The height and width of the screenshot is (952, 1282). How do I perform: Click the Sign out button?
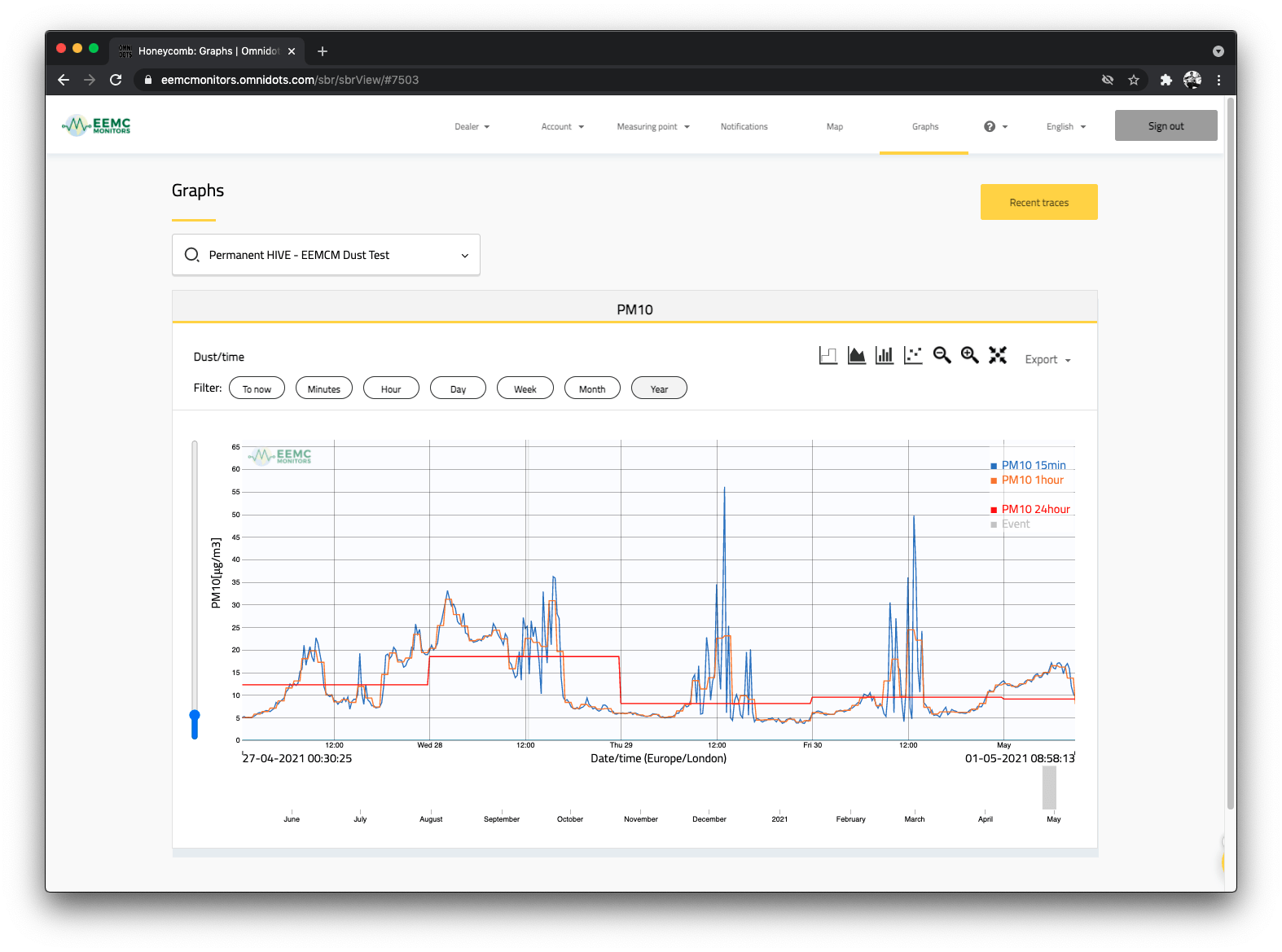[1166, 125]
